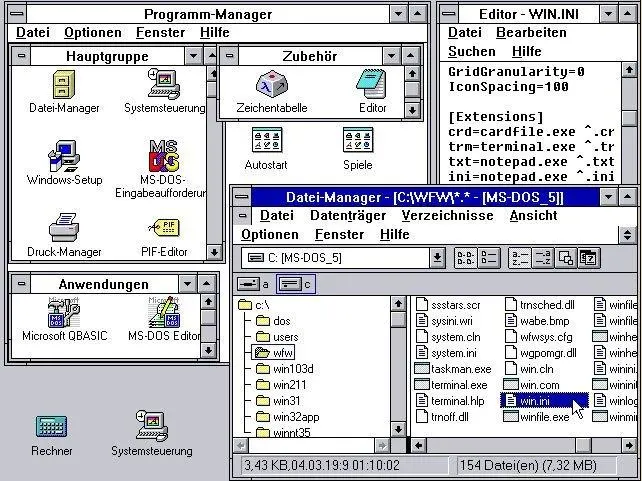Open the Editor window control menu box
Viewport: 642px width, 481px height.
[x=449, y=14]
